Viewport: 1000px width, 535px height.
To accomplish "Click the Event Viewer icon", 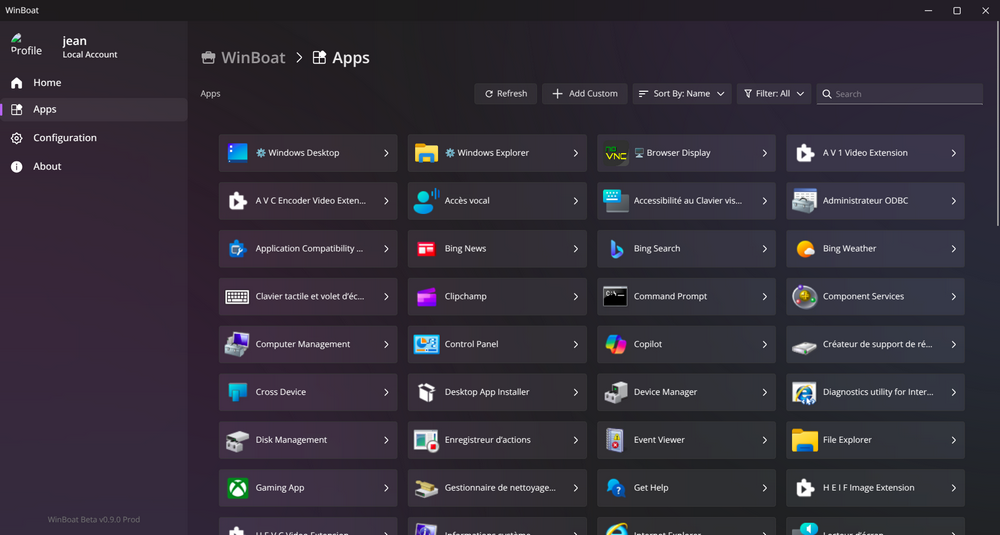I will 615,440.
